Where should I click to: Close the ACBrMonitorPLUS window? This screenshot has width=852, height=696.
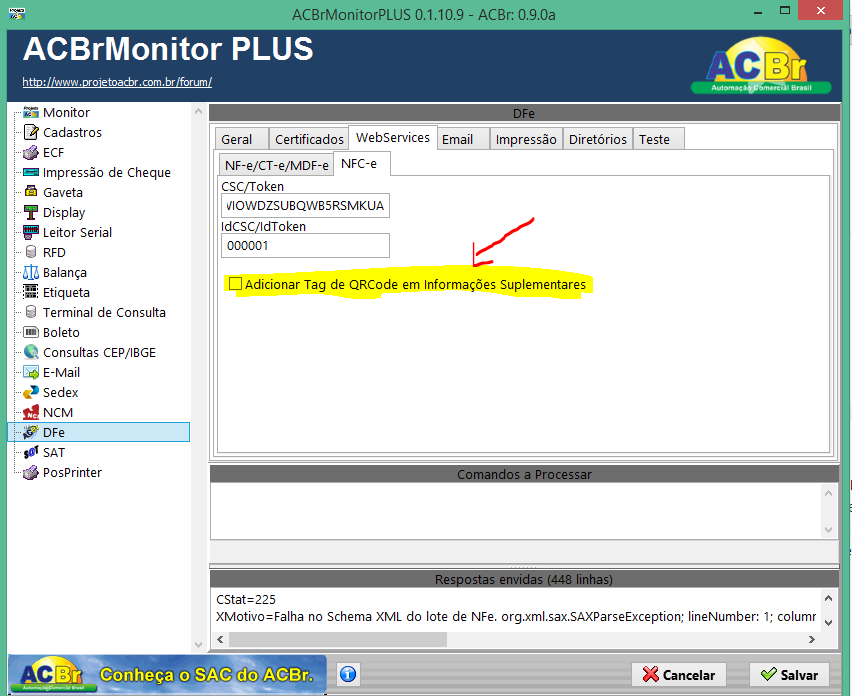(821, 10)
